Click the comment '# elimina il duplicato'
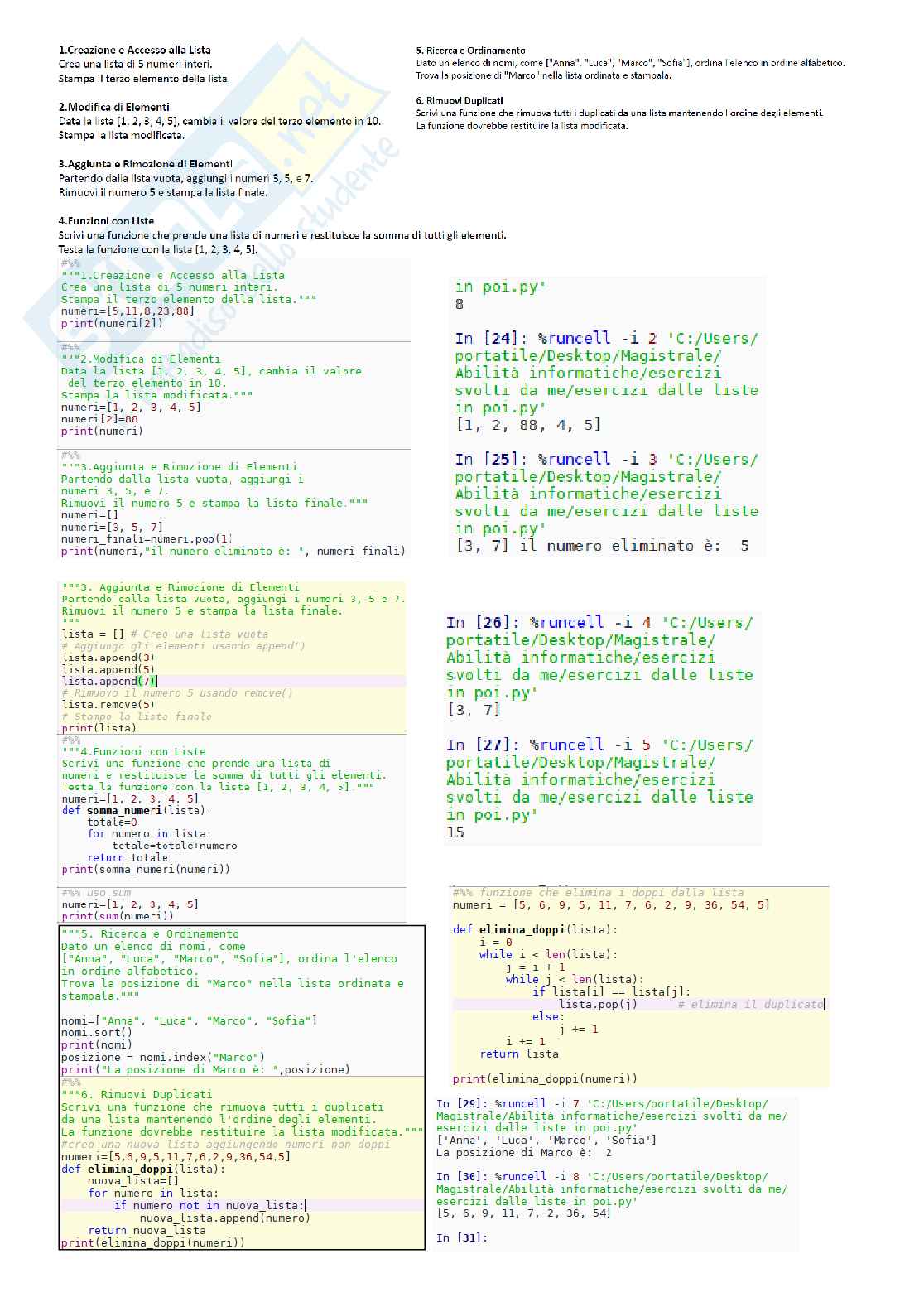924x1307 pixels. pyautogui.click(x=750, y=1004)
